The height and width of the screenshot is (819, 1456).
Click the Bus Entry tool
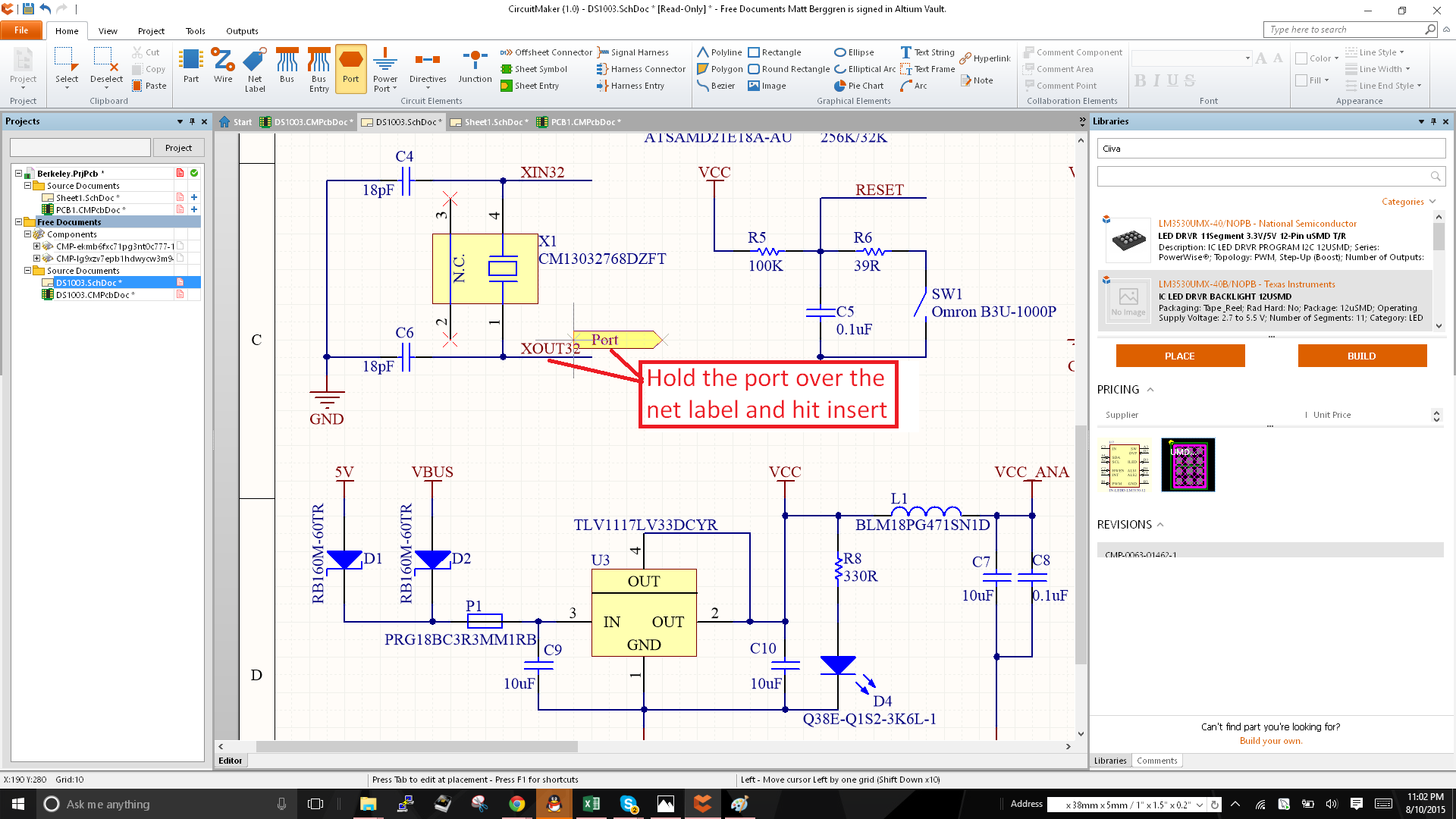pyautogui.click(x=318, y=70)
